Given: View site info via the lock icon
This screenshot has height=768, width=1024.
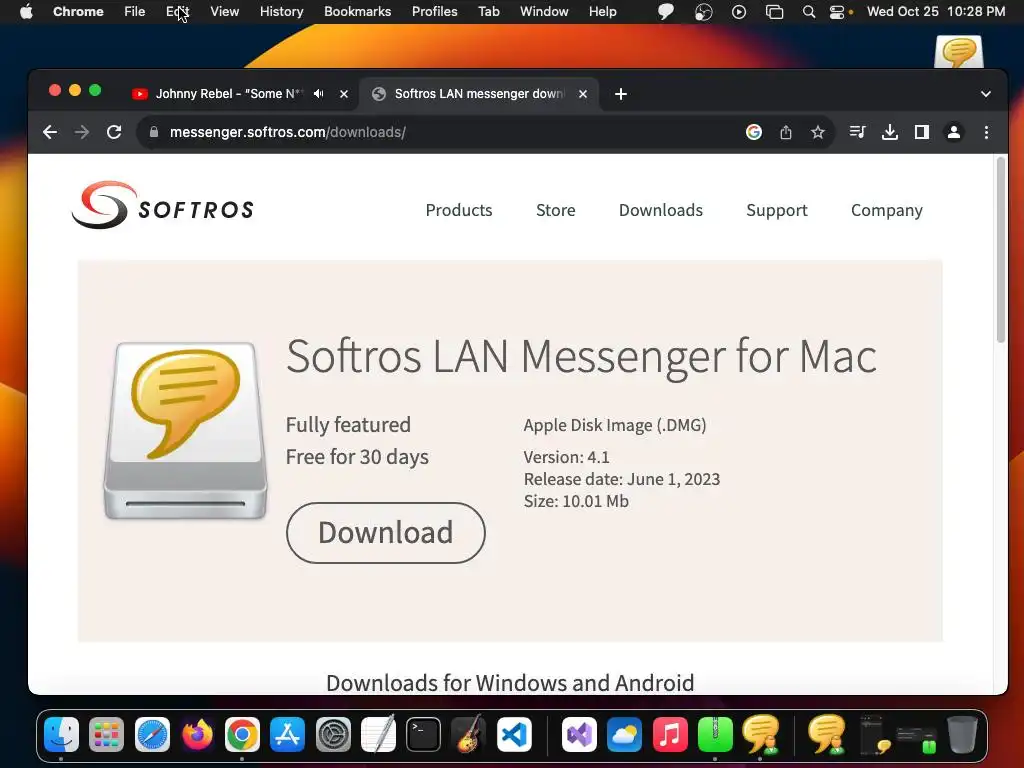Looking at the screenshot, I should [154, 132].
